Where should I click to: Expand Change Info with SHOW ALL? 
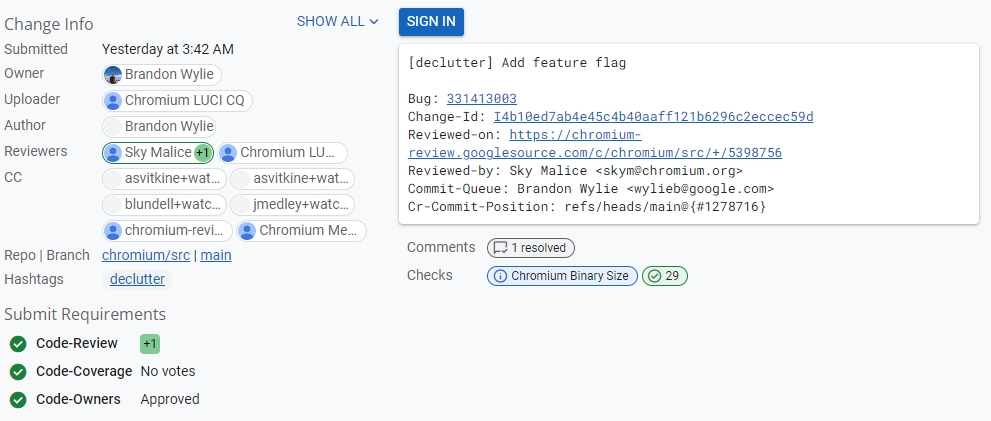click(338, 21)
